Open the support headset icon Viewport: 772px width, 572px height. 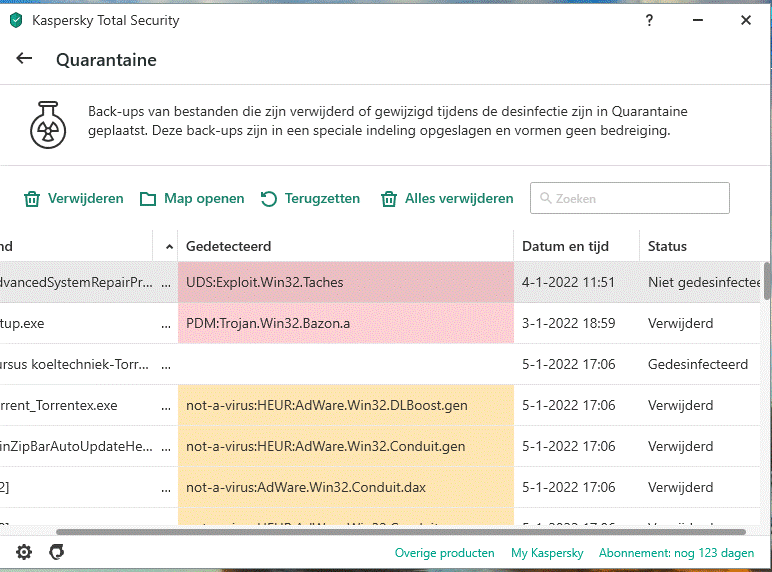pos(57,552)
